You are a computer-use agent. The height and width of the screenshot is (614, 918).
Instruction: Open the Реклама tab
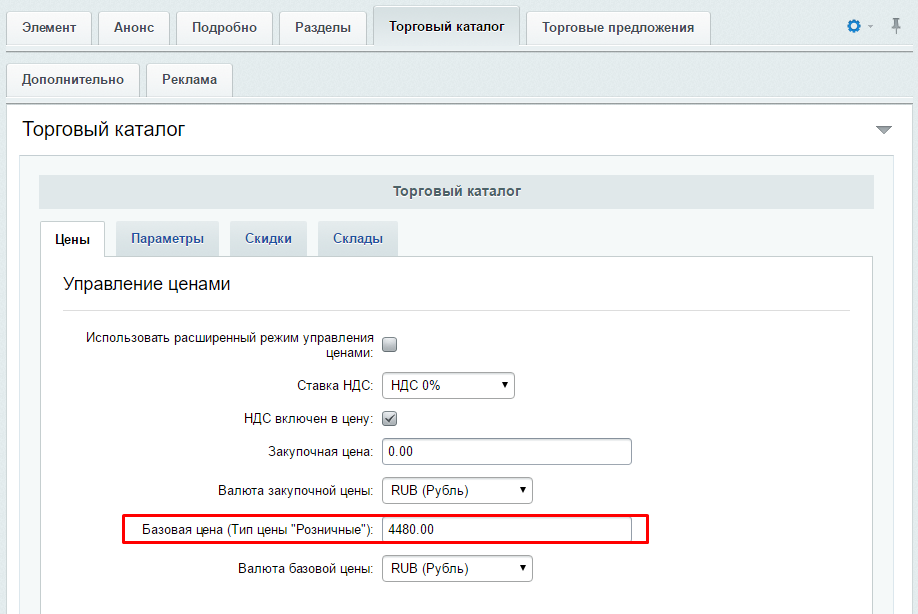[189, 80]
